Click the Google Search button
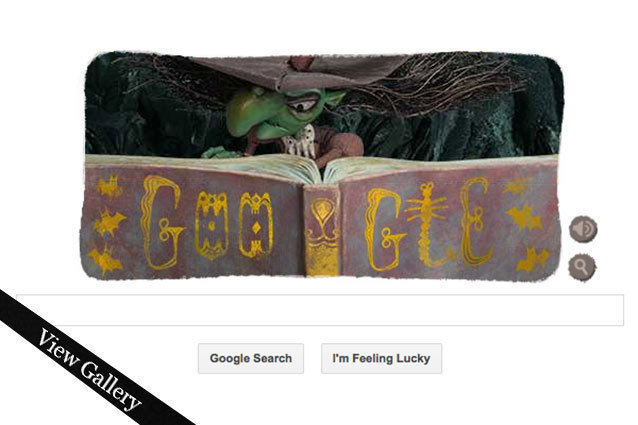 click(x=251, y=358)
